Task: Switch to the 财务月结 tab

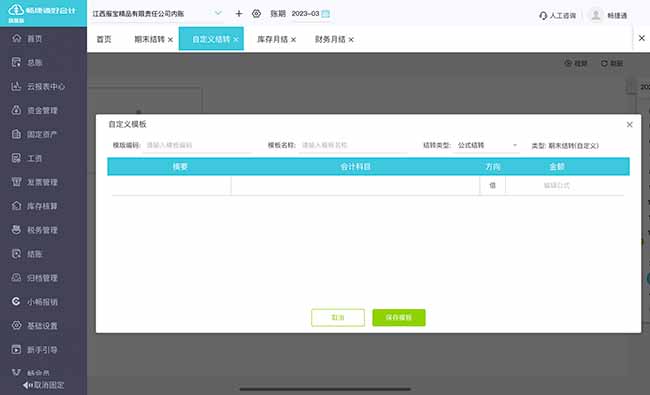Action: (330, 39)
